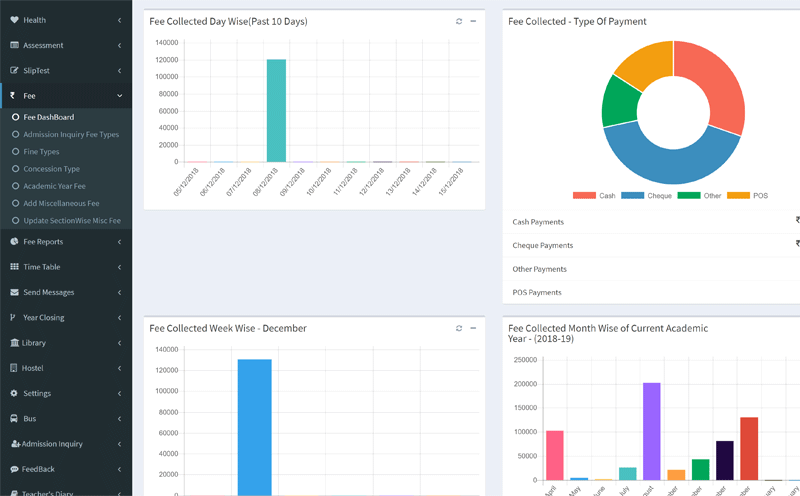Toggle the Other legend color swatch
The height and width of the screenshot is (496, 800).
[x=689, y=195]
